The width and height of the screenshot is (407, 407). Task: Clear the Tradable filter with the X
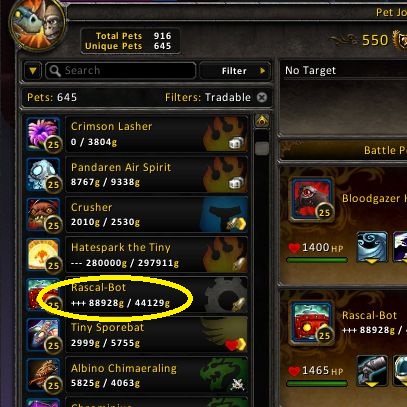262,97
